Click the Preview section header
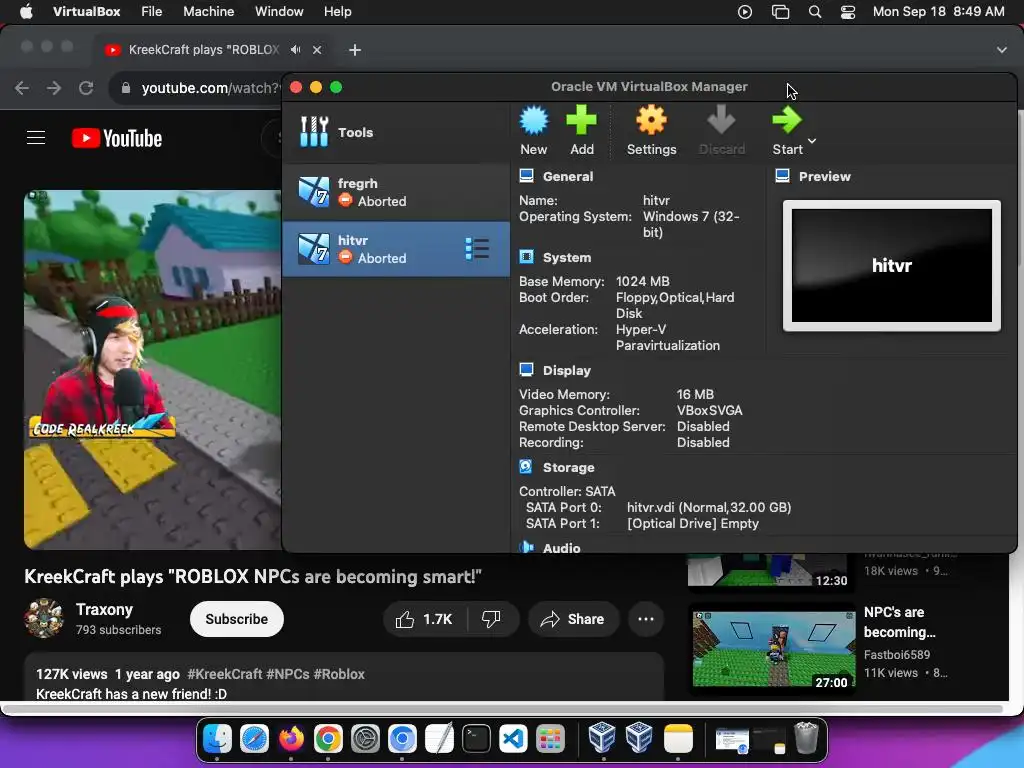This screenshot has height=768, width=1024. [x=824, y=176]
